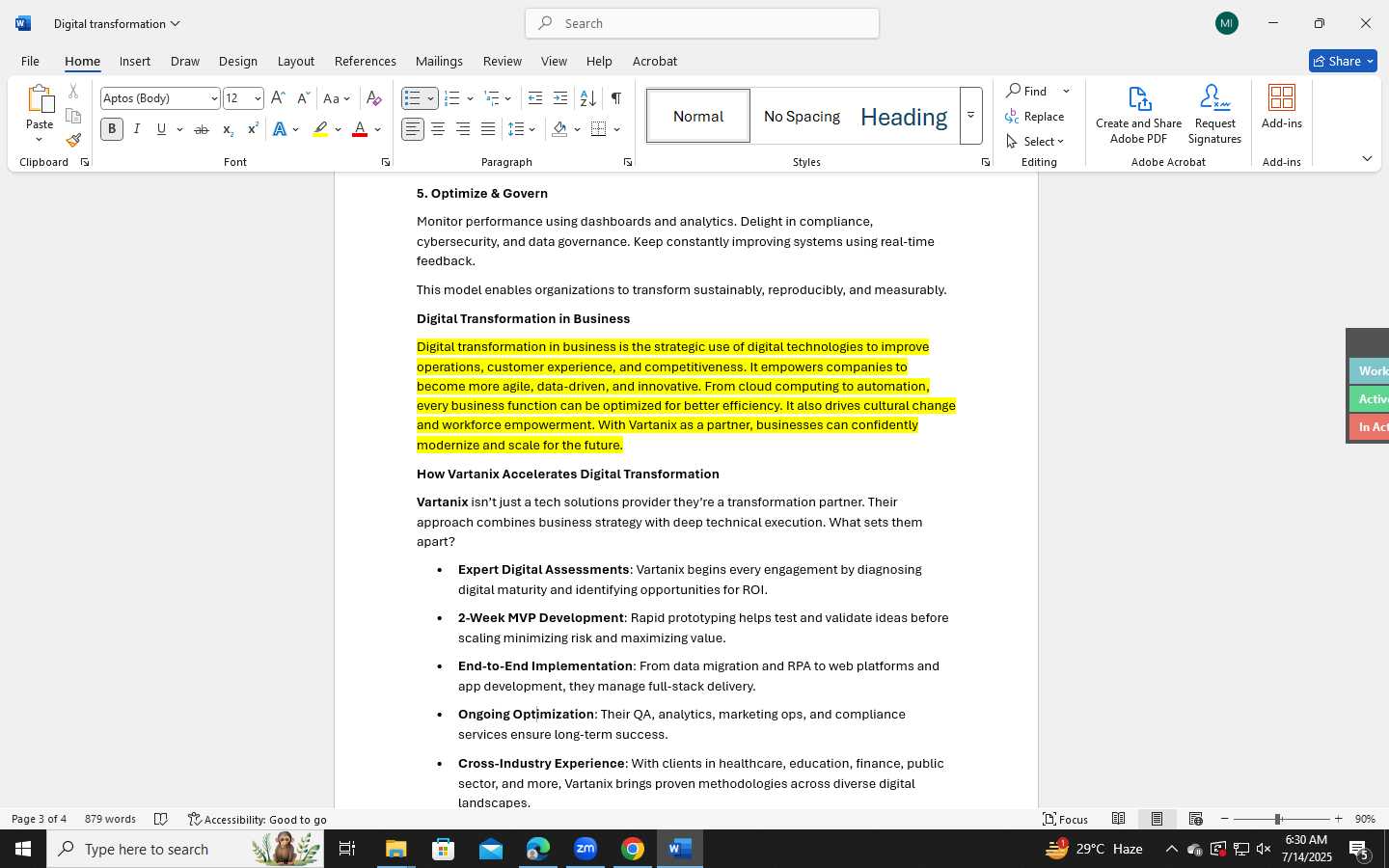Expand the Styles gallery
Screen dimensions: 1389x868
[x=970, y=116]
